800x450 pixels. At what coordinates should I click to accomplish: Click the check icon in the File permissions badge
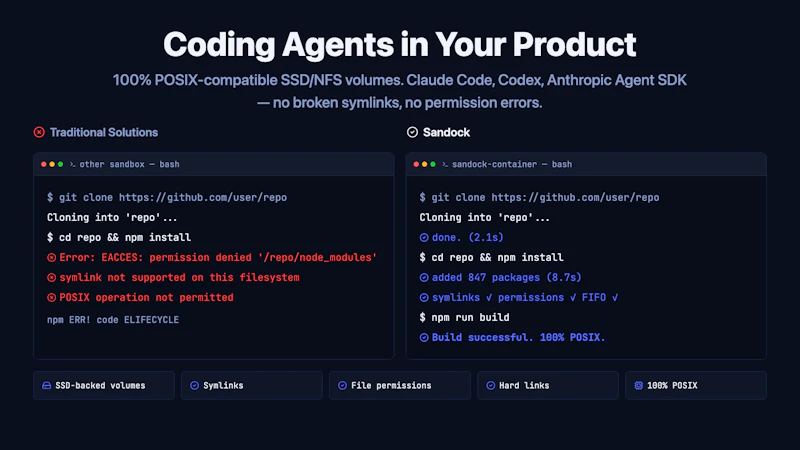342,386
